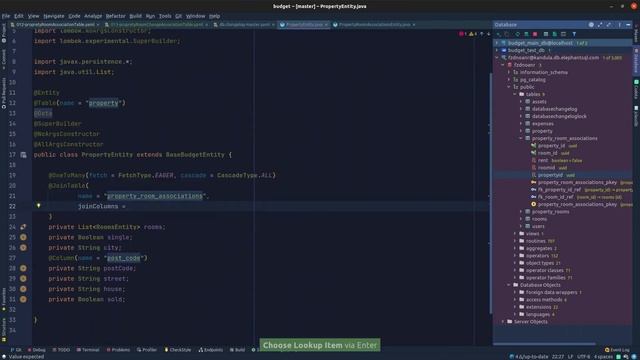
Task: Click the refresh icon in Database toolbar
Action: pos(517,34)
